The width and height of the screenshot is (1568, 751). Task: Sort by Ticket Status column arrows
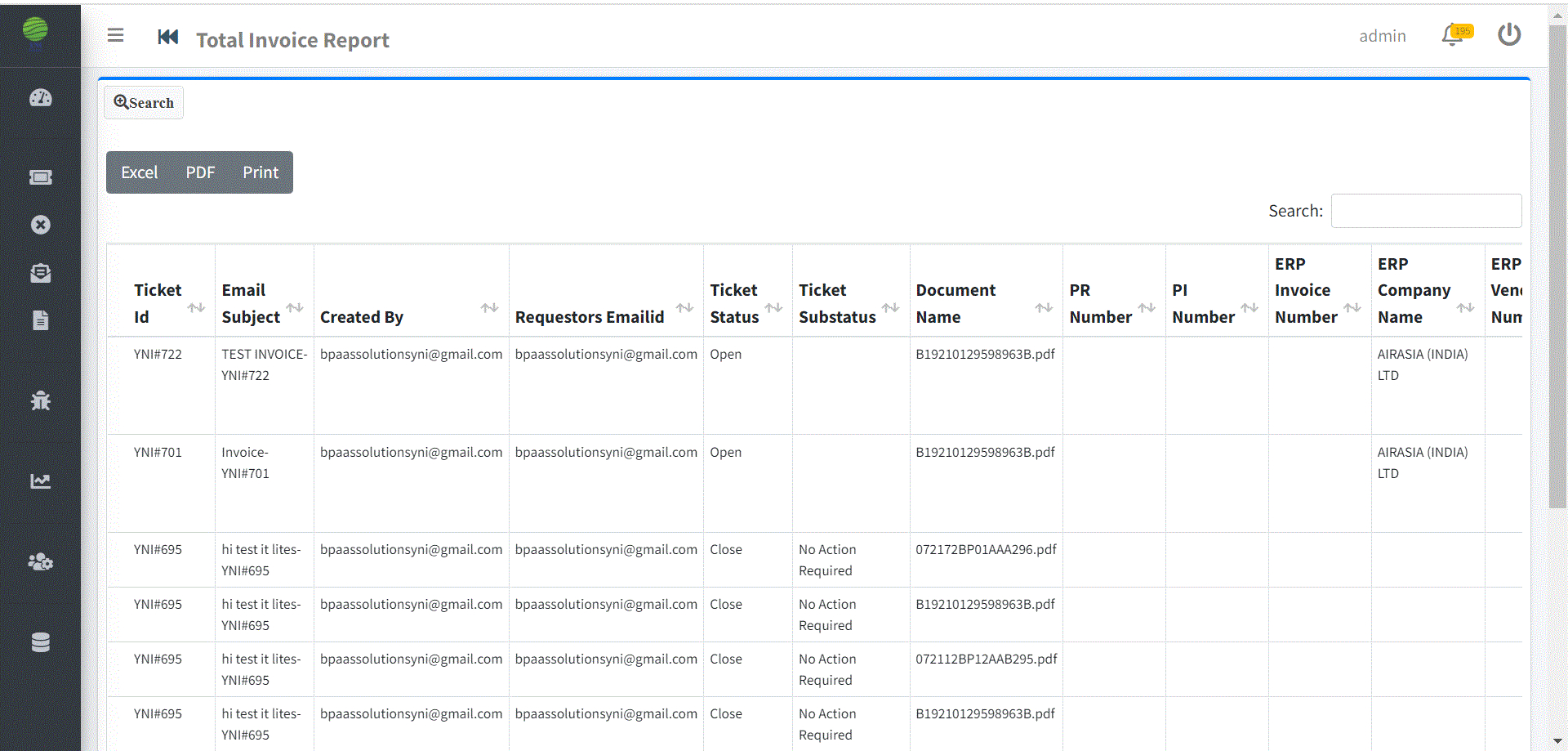click(773, 308)
